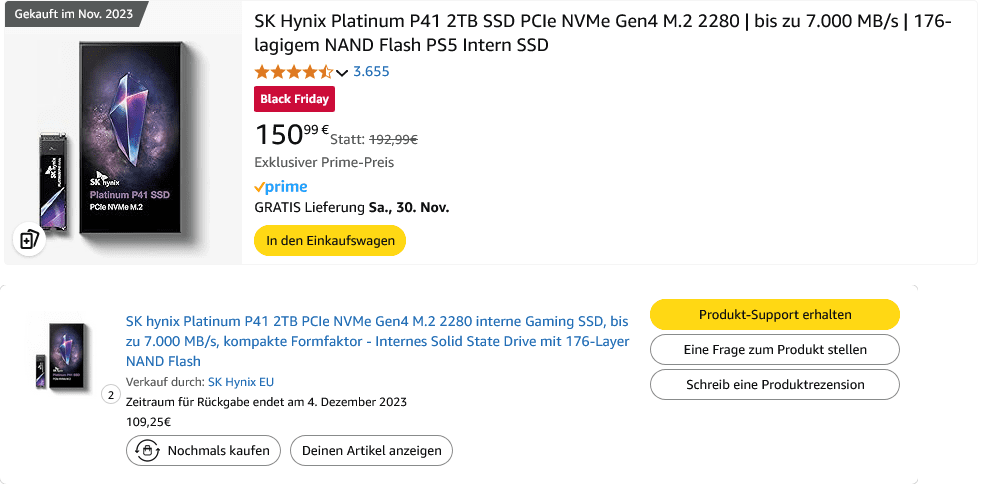Open the 3.655 customer ratings link
This screenshot has width=982, height=484.
pyautogui.click(x=371, y=72)
